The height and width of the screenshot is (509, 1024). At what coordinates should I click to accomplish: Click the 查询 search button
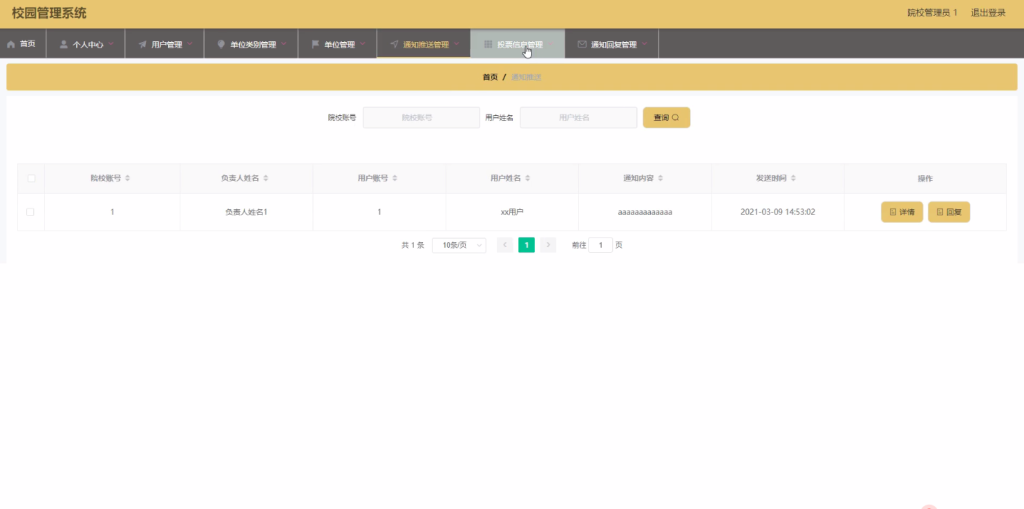[666, 118]
